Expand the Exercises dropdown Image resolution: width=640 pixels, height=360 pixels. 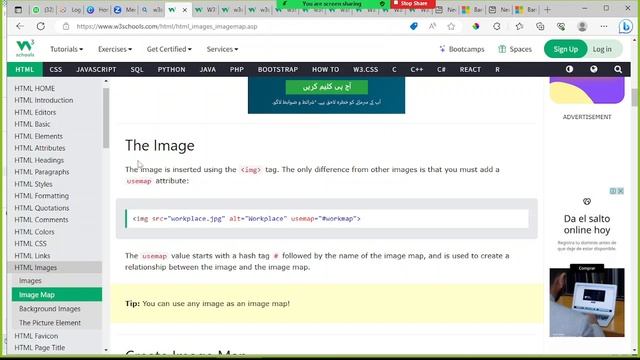point(115,49)
